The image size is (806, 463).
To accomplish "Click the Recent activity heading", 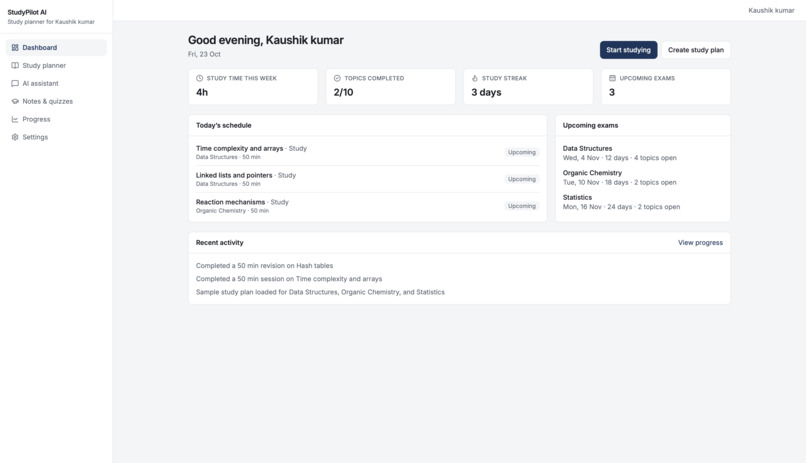I will click(x=219, y=243).
